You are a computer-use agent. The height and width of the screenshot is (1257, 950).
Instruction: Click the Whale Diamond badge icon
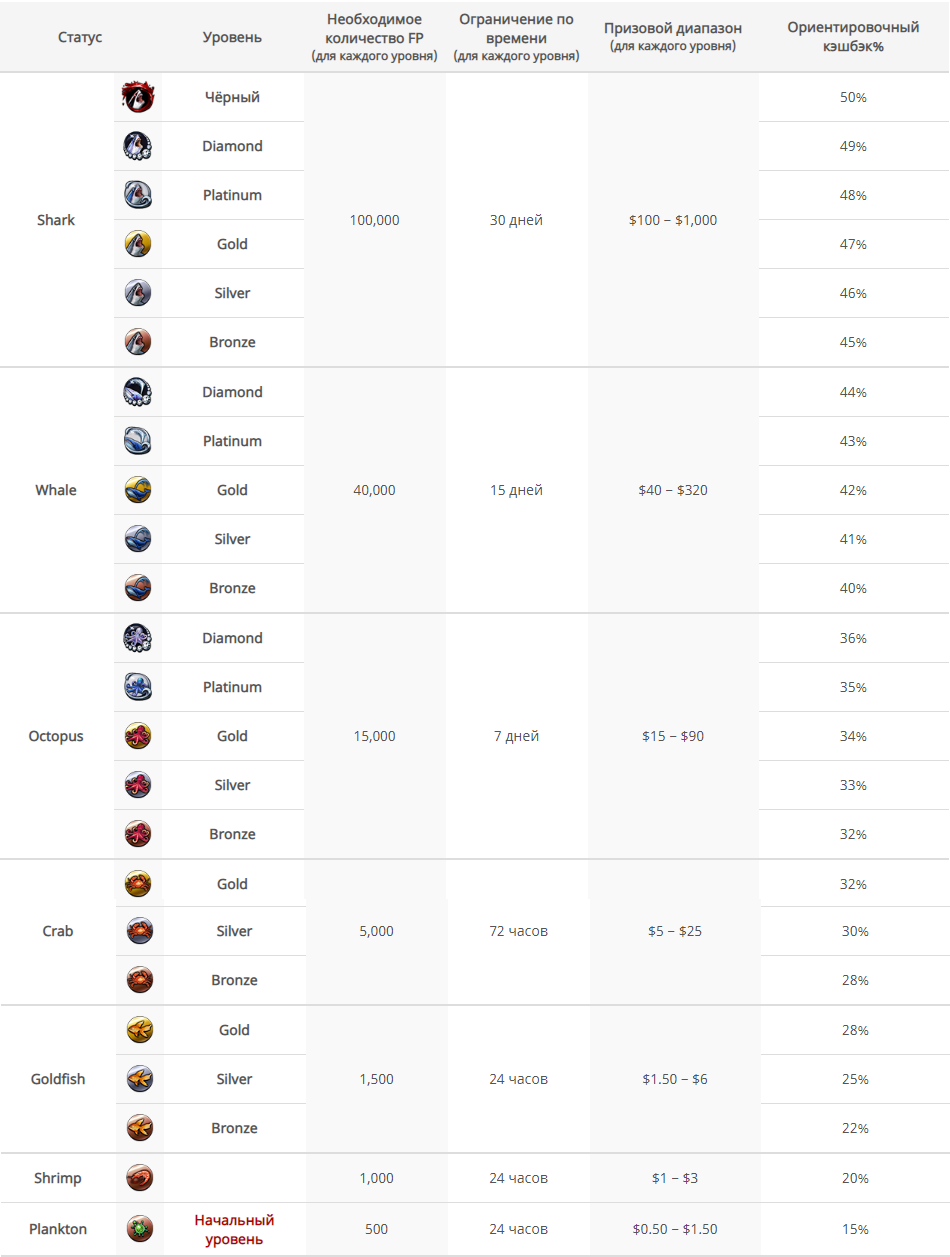coord(138,392)
